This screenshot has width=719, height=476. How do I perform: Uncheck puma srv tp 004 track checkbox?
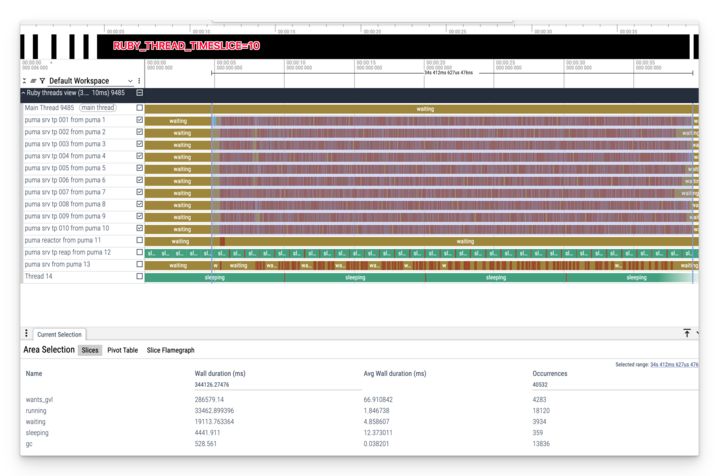(x=139, y=156)
